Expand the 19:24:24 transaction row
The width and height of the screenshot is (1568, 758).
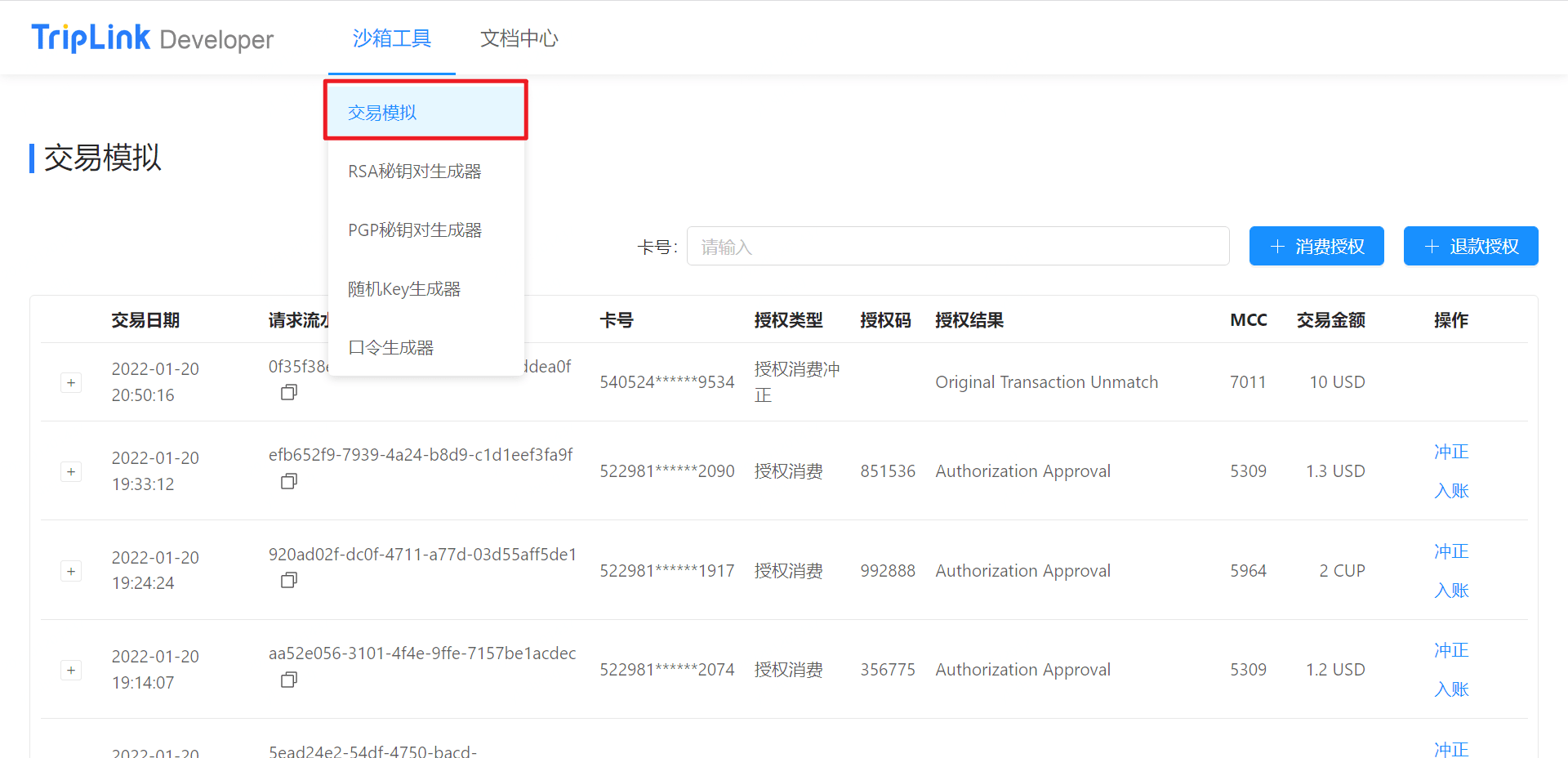(71, 572)
